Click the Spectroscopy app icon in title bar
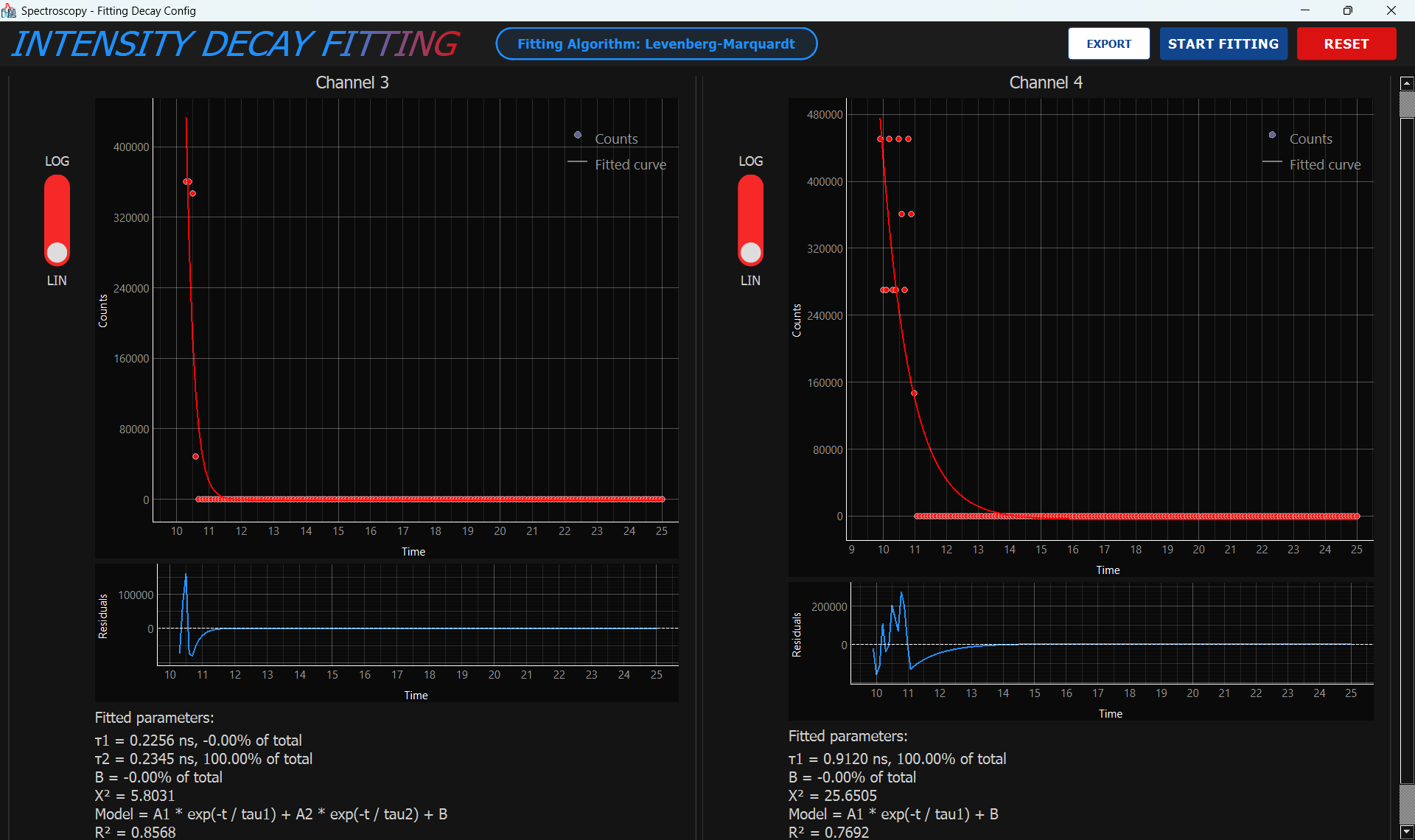1415x840 pixels. pos(9,10)
